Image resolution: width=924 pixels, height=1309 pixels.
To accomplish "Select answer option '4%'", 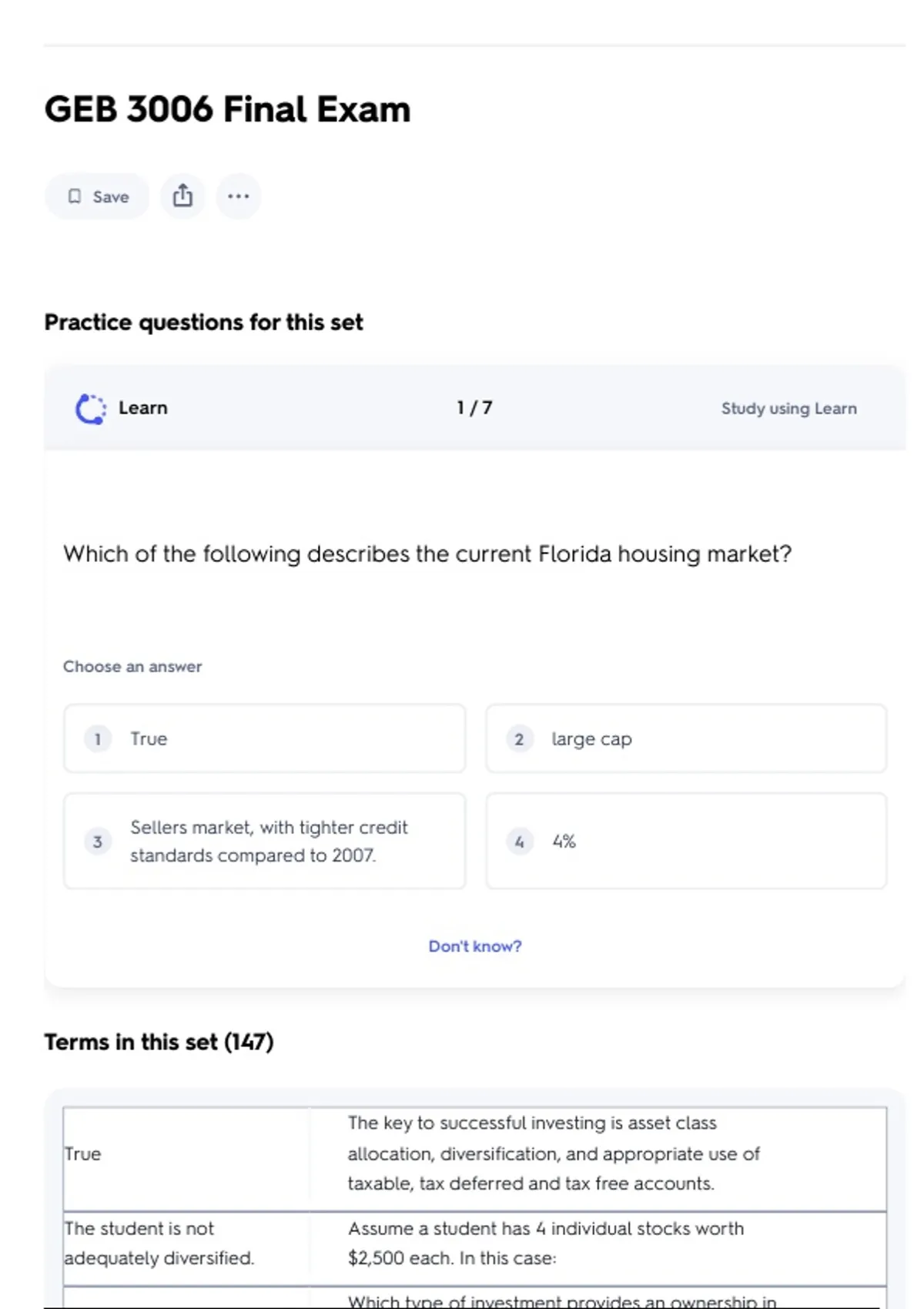I will 685,841.
